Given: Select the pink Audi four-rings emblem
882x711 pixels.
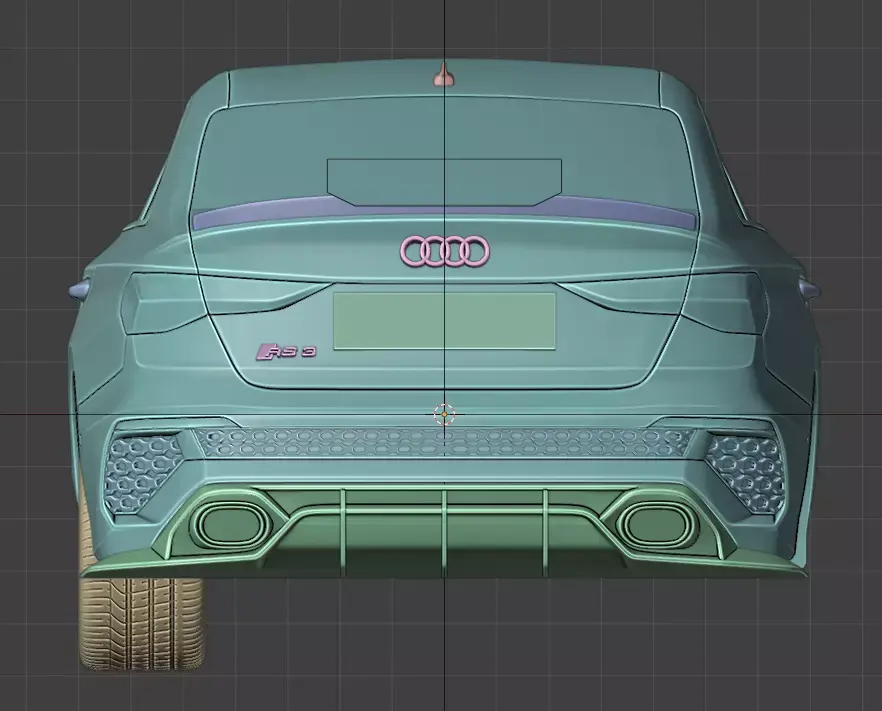Looking at the screenshot, I should coord(445,250).
